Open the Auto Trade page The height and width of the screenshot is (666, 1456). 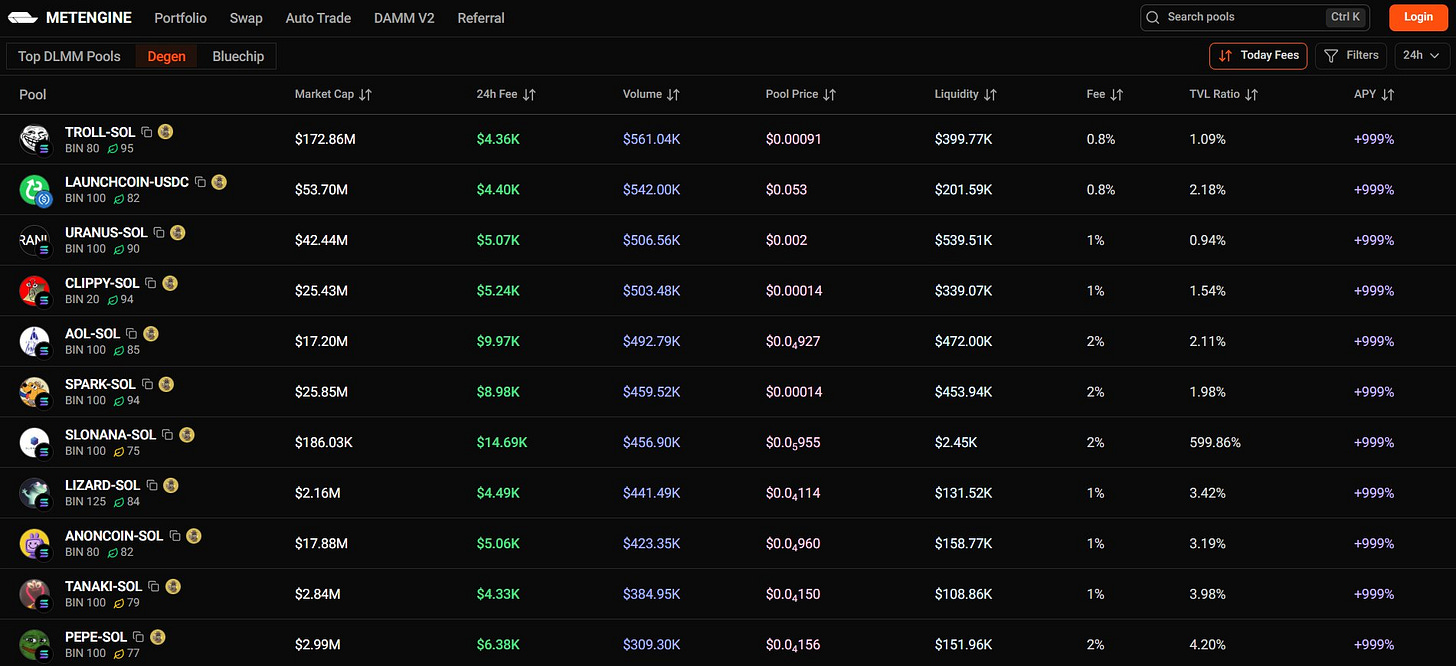point(318,18)
